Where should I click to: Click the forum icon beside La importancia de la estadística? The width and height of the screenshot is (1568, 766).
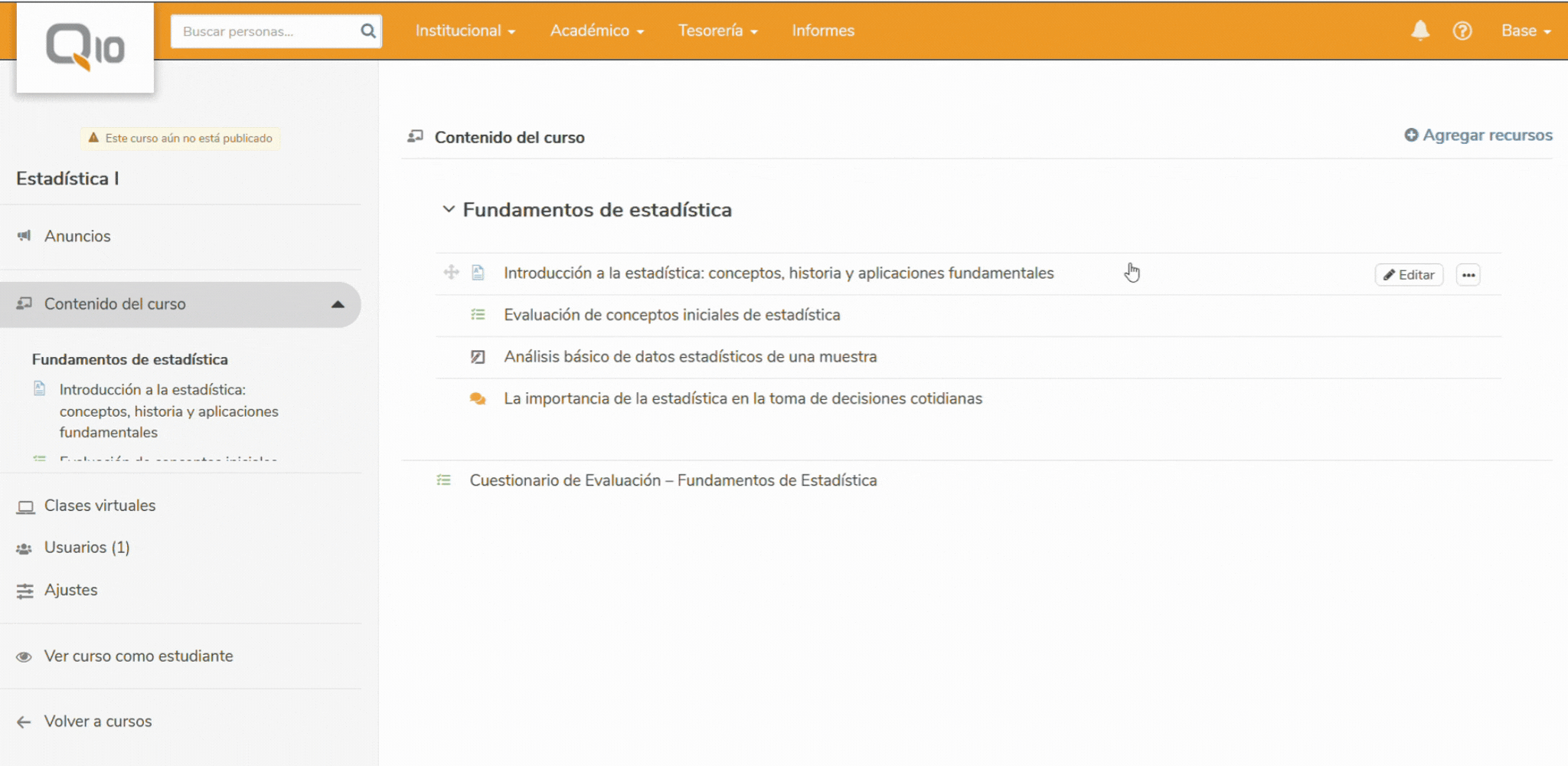[477, 398]
